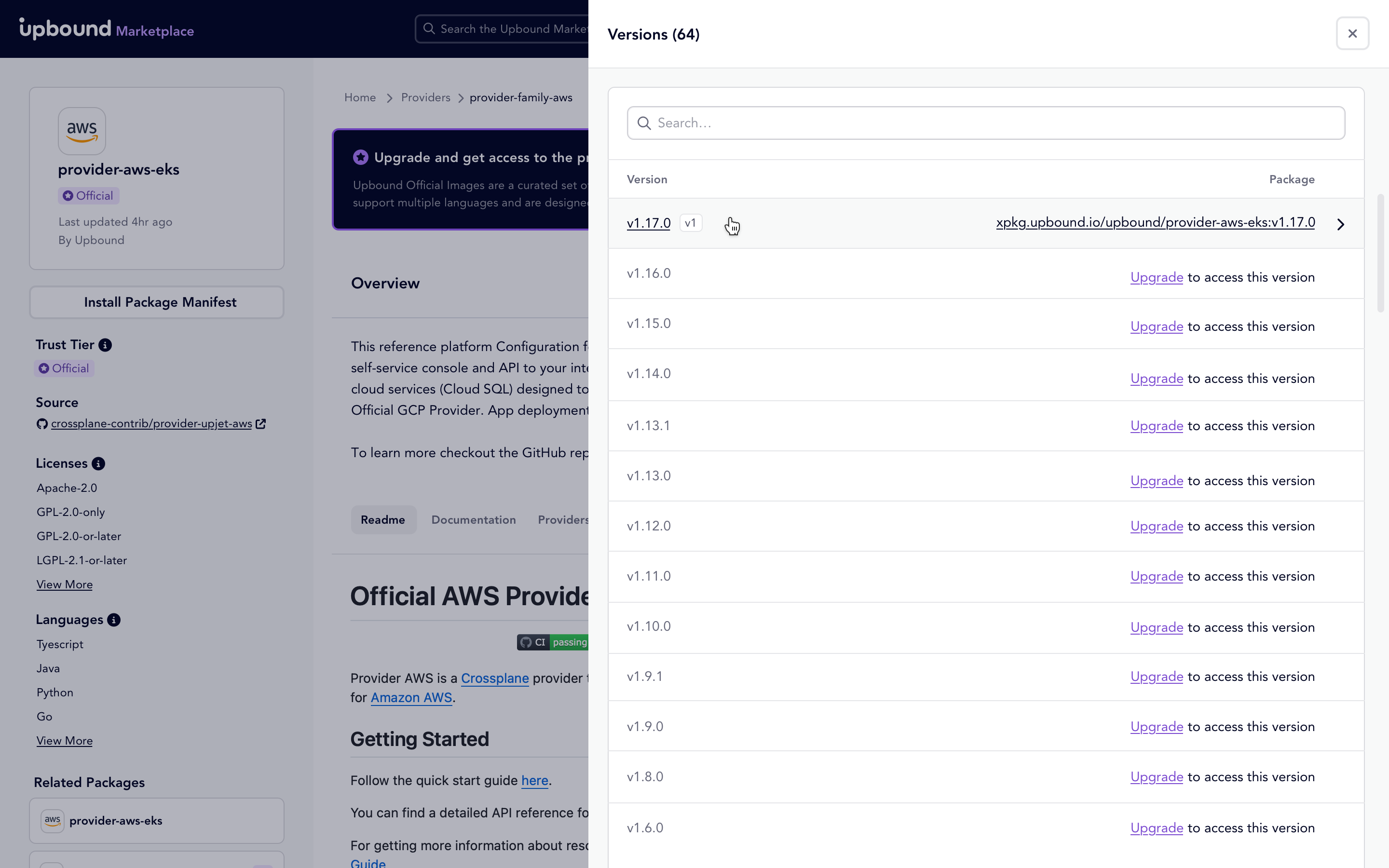This screenshot has height=868, width=1389.
Task: Click the v1 tag badge
Action: click(x=691, y=223)
